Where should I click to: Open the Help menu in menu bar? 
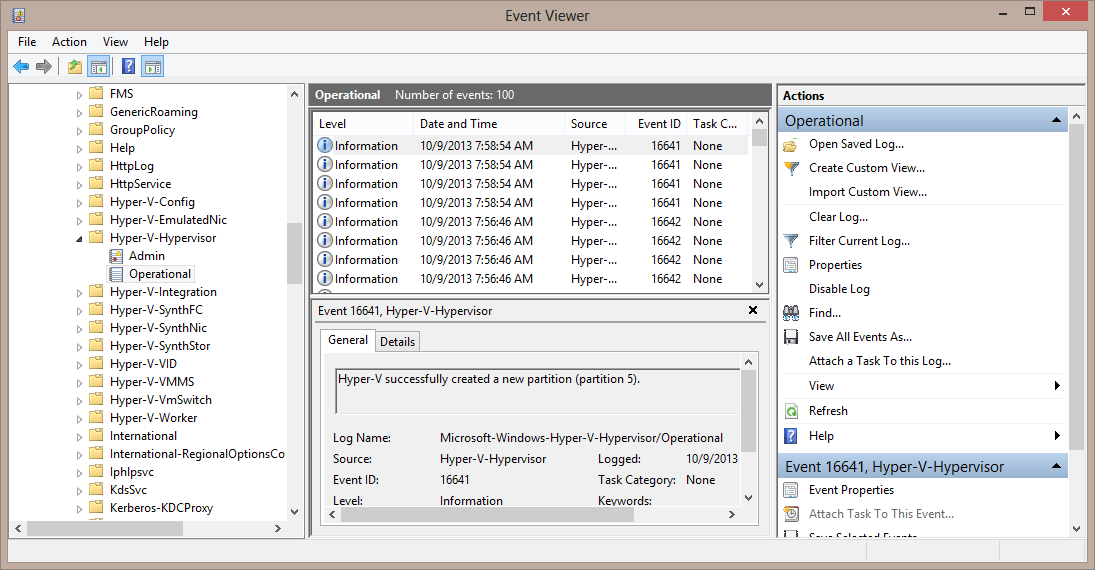click(x=156, y=42)
